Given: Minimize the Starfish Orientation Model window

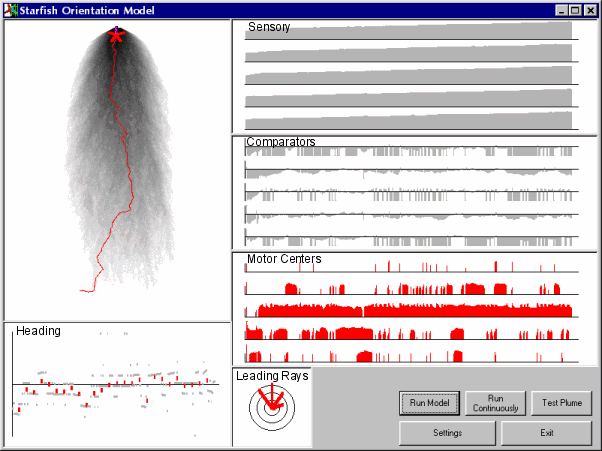Looking at the screenshot, I should 562,10.
